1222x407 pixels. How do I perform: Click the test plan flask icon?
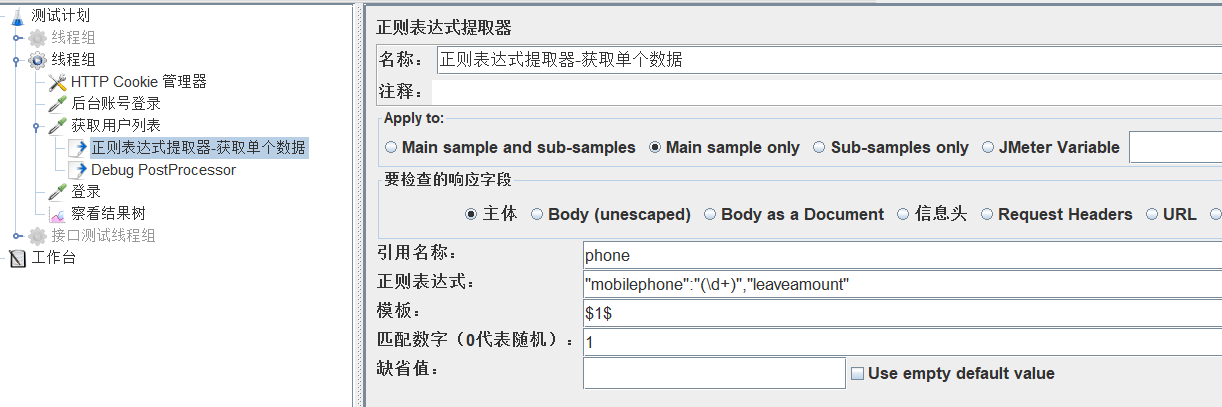coord(17,15)
